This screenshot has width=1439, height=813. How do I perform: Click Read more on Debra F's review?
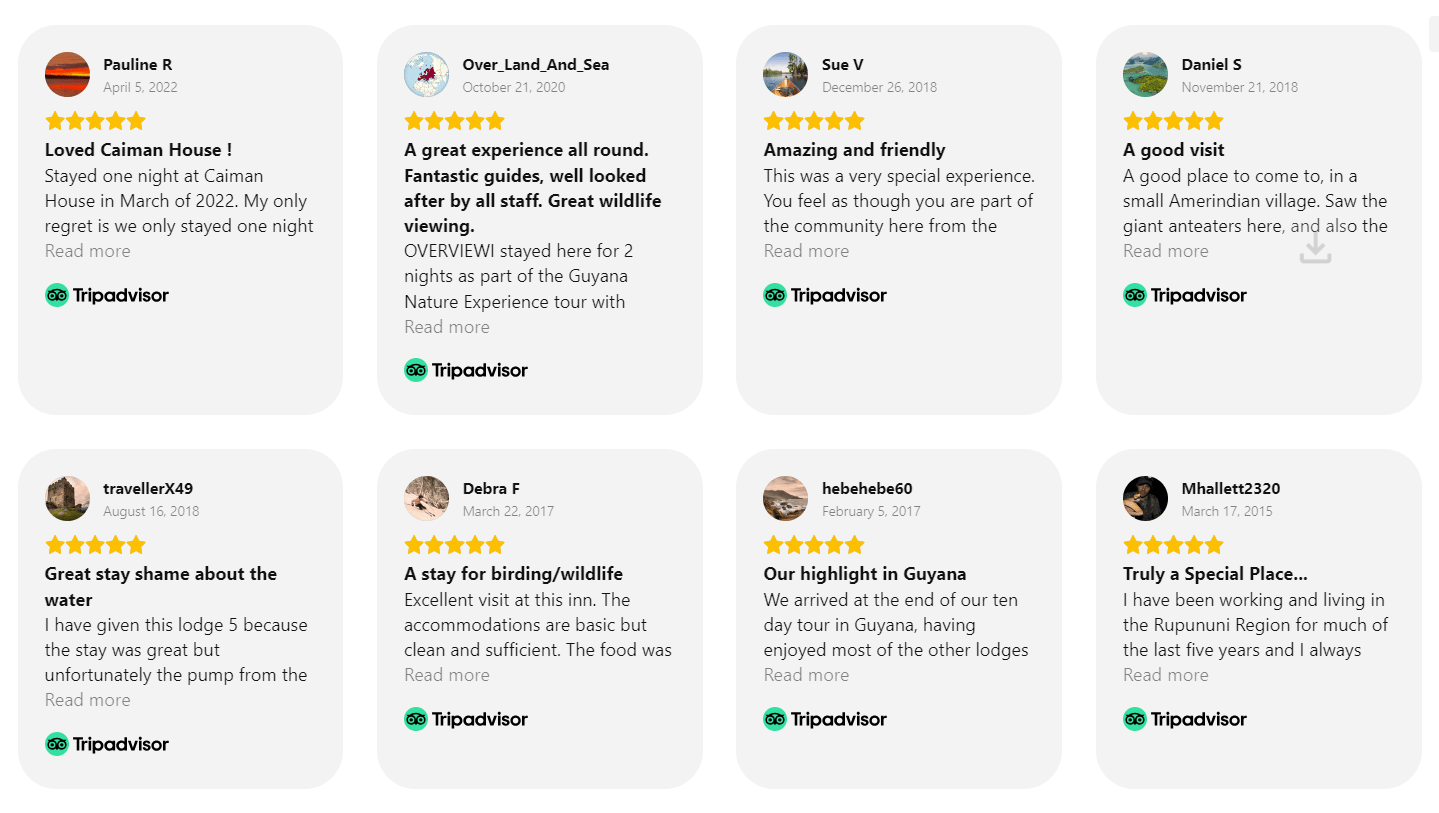(x=447, y=674)
